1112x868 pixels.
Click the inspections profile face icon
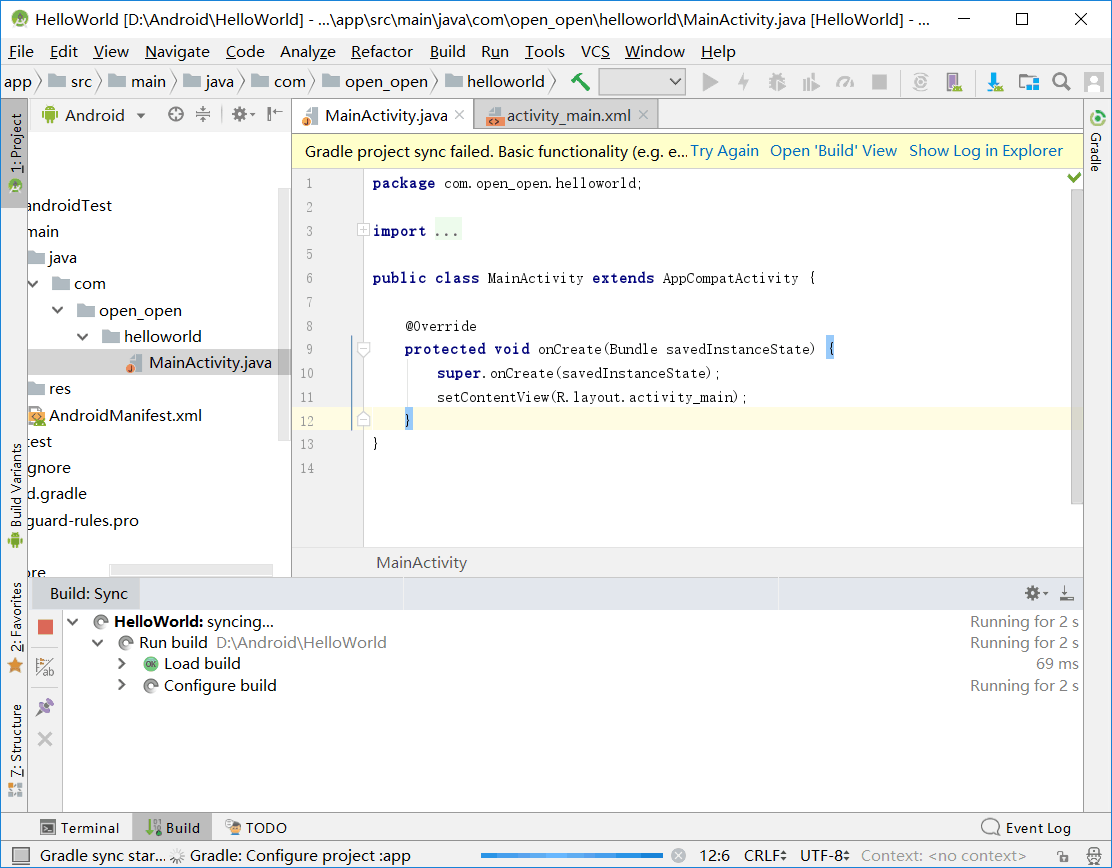pos(1094,856)
